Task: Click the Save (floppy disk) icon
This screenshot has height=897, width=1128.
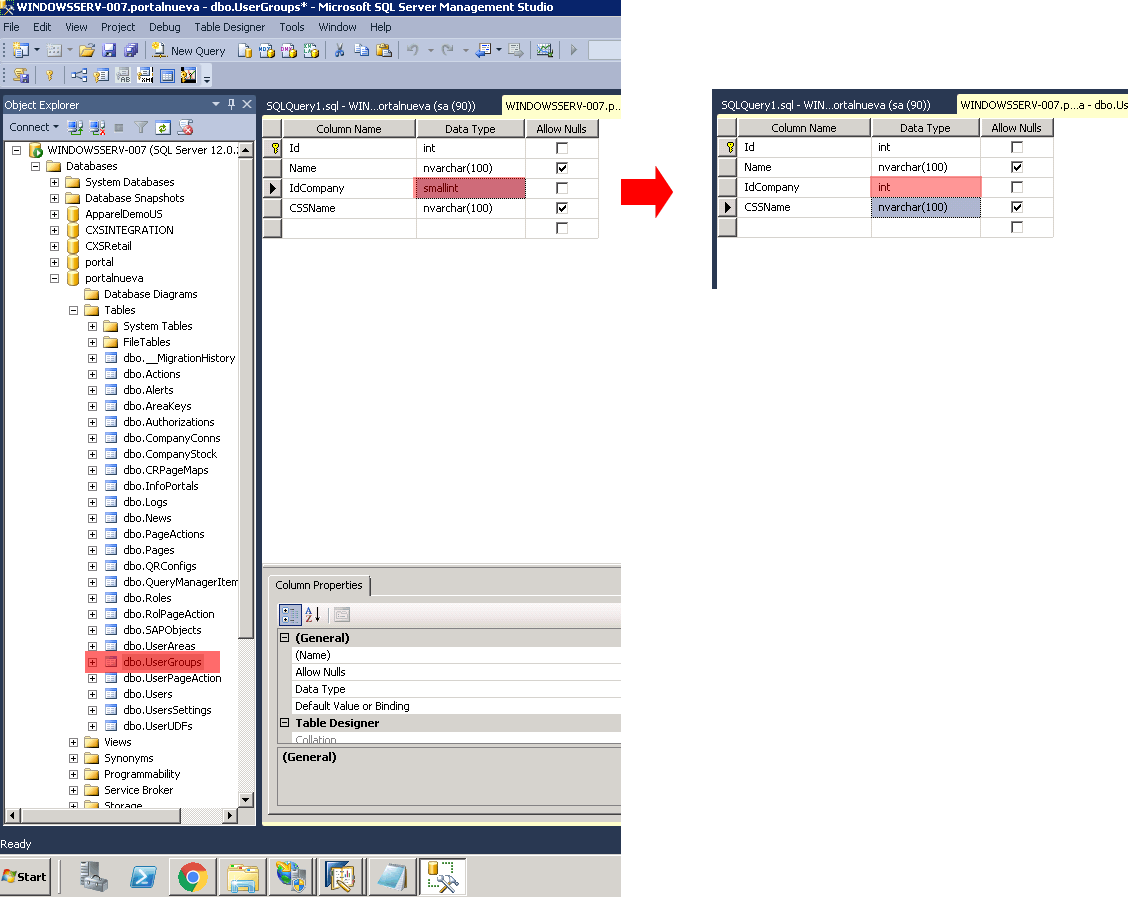Action: coord(108,50)
